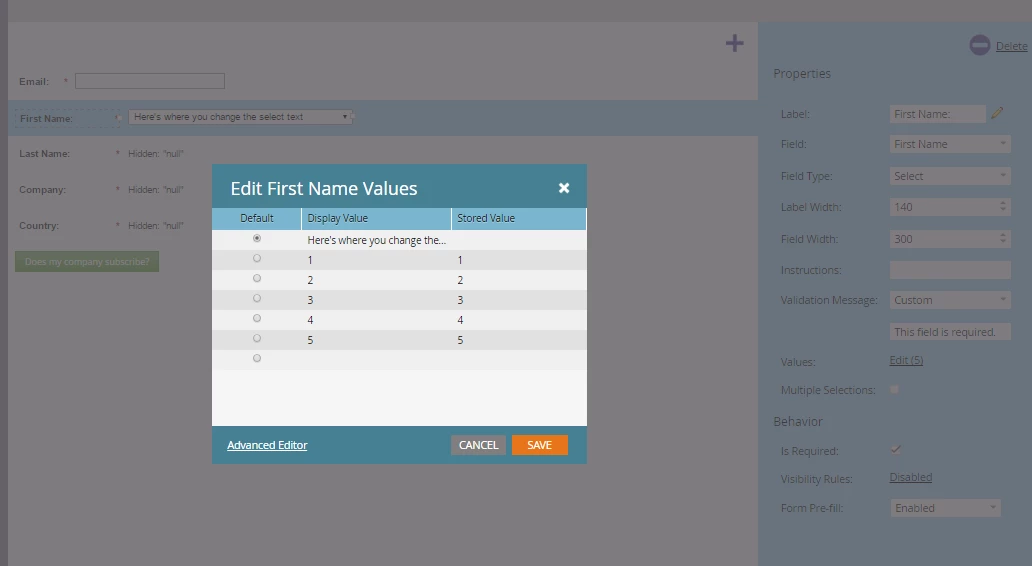1032x566 pixels.
Task: Click display value cell 3
Action: tap(376, 300)
